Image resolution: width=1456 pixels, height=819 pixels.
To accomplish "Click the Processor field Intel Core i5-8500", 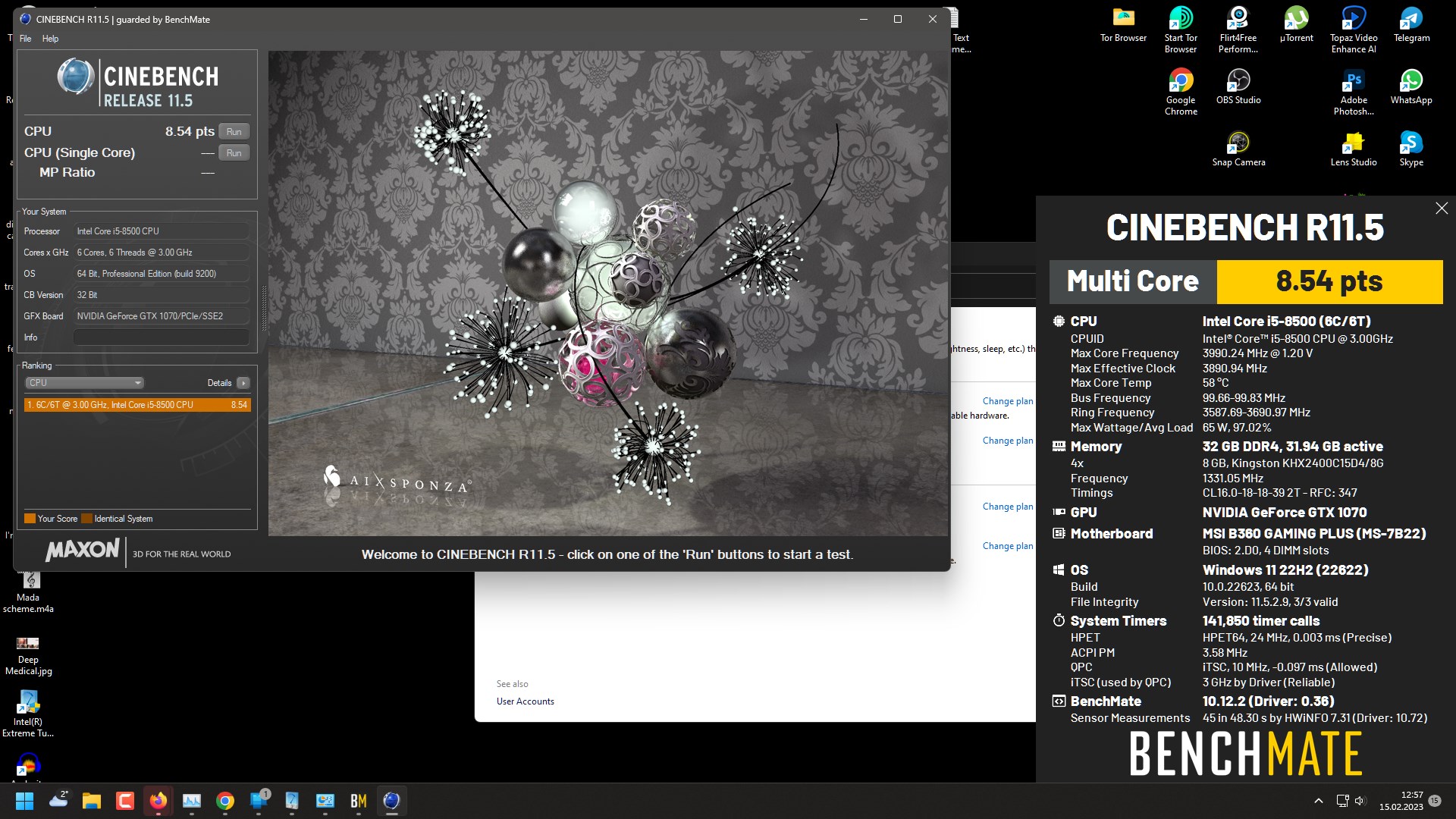I will 162,231.
